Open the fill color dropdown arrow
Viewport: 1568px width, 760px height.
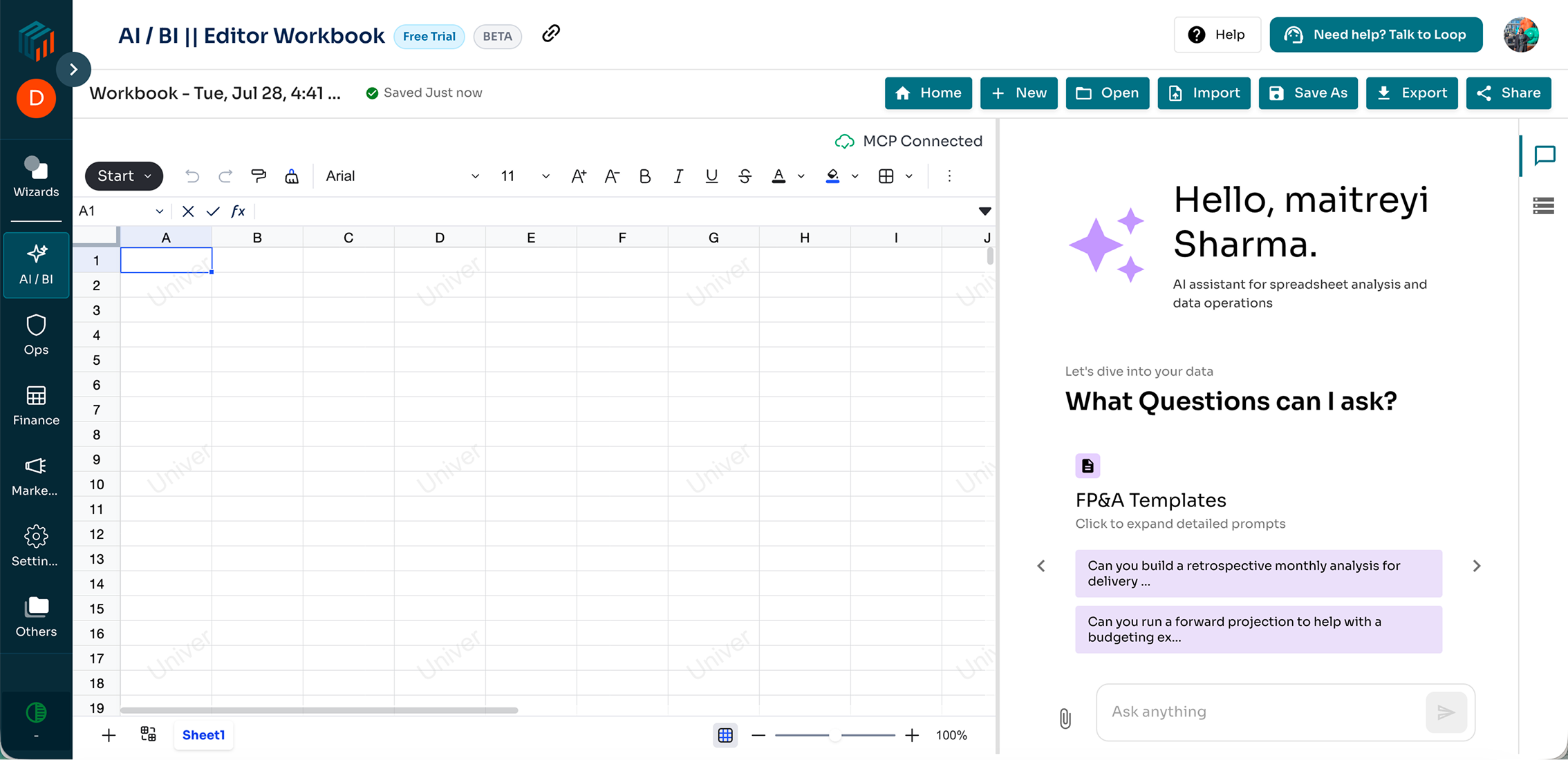click(855, 176)
